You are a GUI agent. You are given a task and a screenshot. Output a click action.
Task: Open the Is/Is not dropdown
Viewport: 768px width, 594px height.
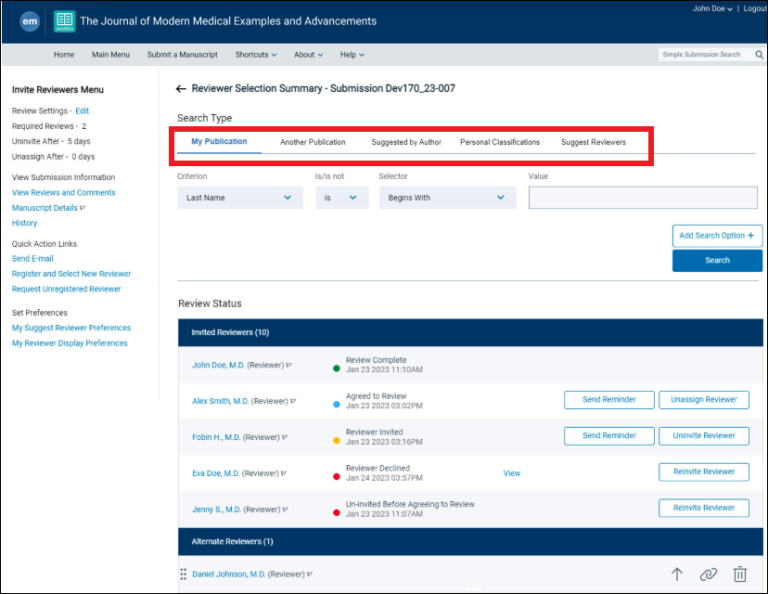click(340, 198)
